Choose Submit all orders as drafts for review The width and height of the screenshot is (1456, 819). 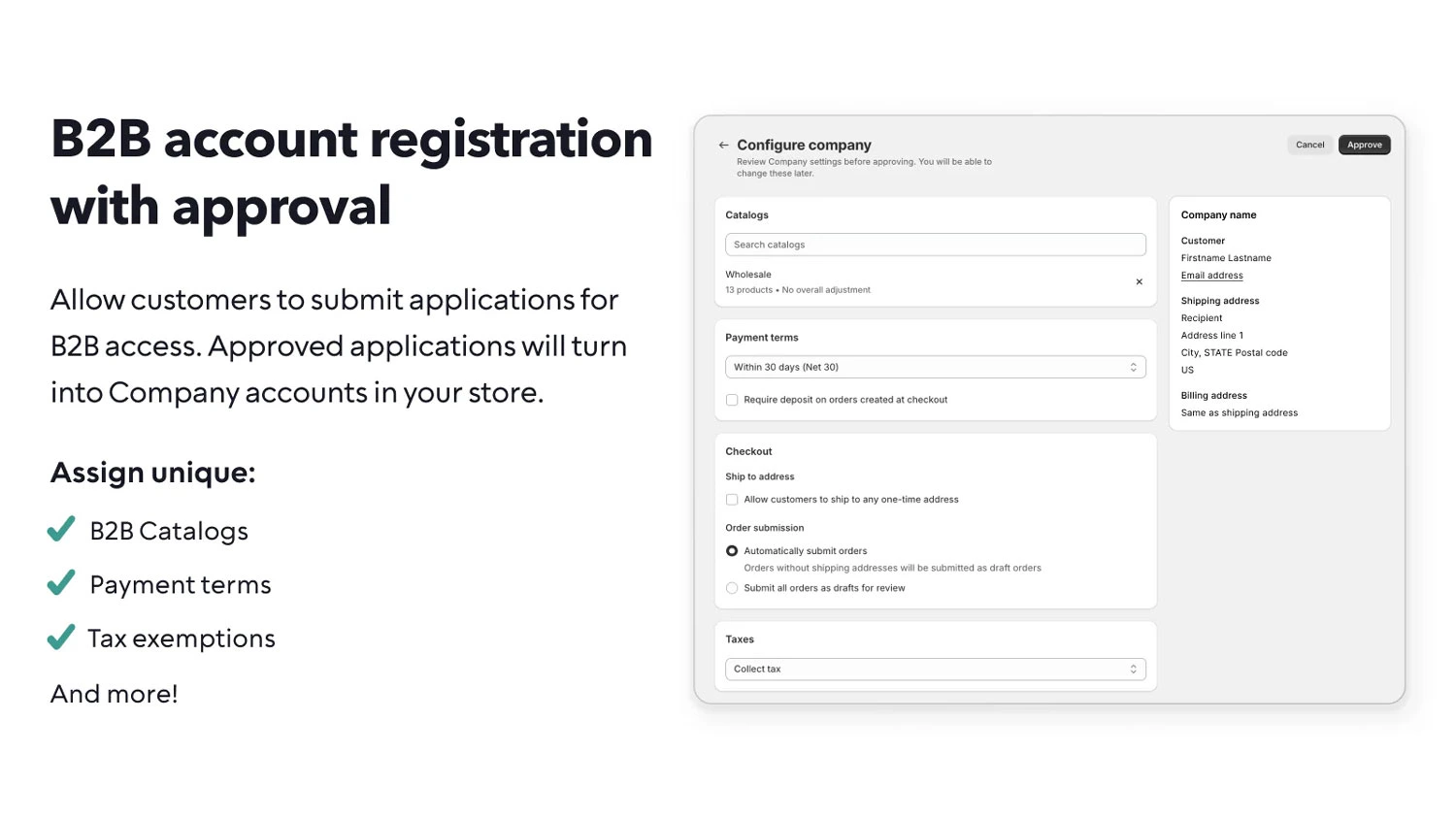(x=732, y=588)
